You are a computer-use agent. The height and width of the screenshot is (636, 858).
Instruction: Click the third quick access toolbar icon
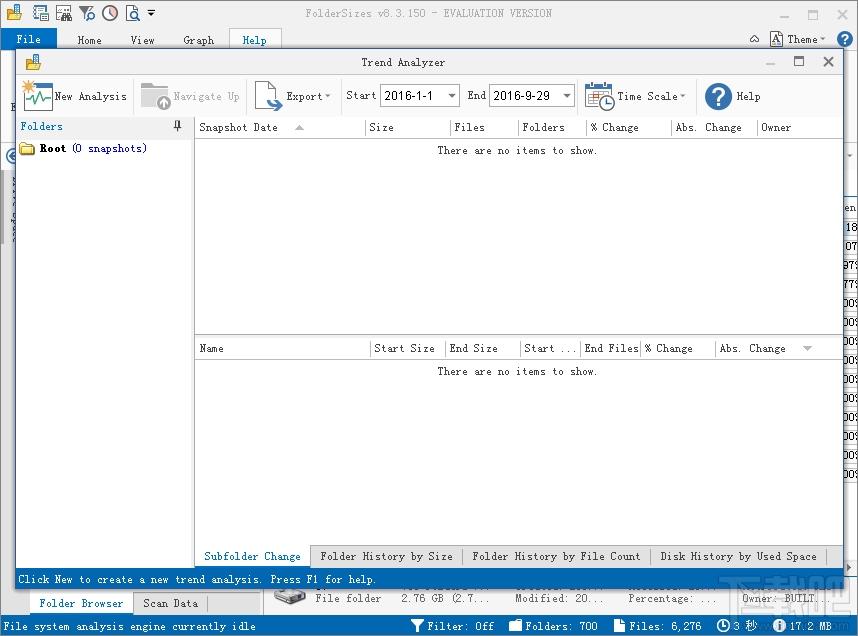click(63, 13)
